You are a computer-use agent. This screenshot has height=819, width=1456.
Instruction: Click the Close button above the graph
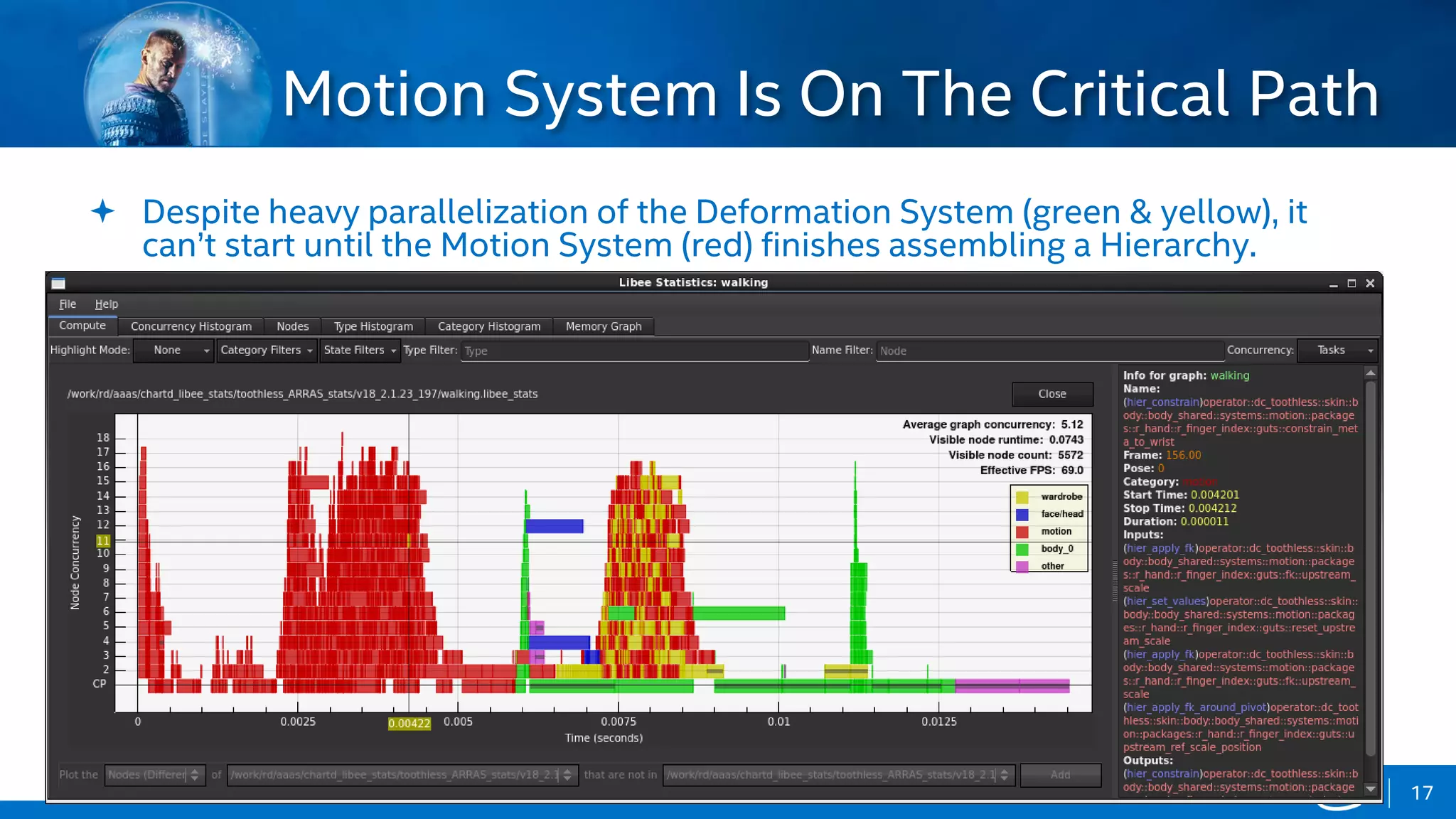pos(1051,394)
